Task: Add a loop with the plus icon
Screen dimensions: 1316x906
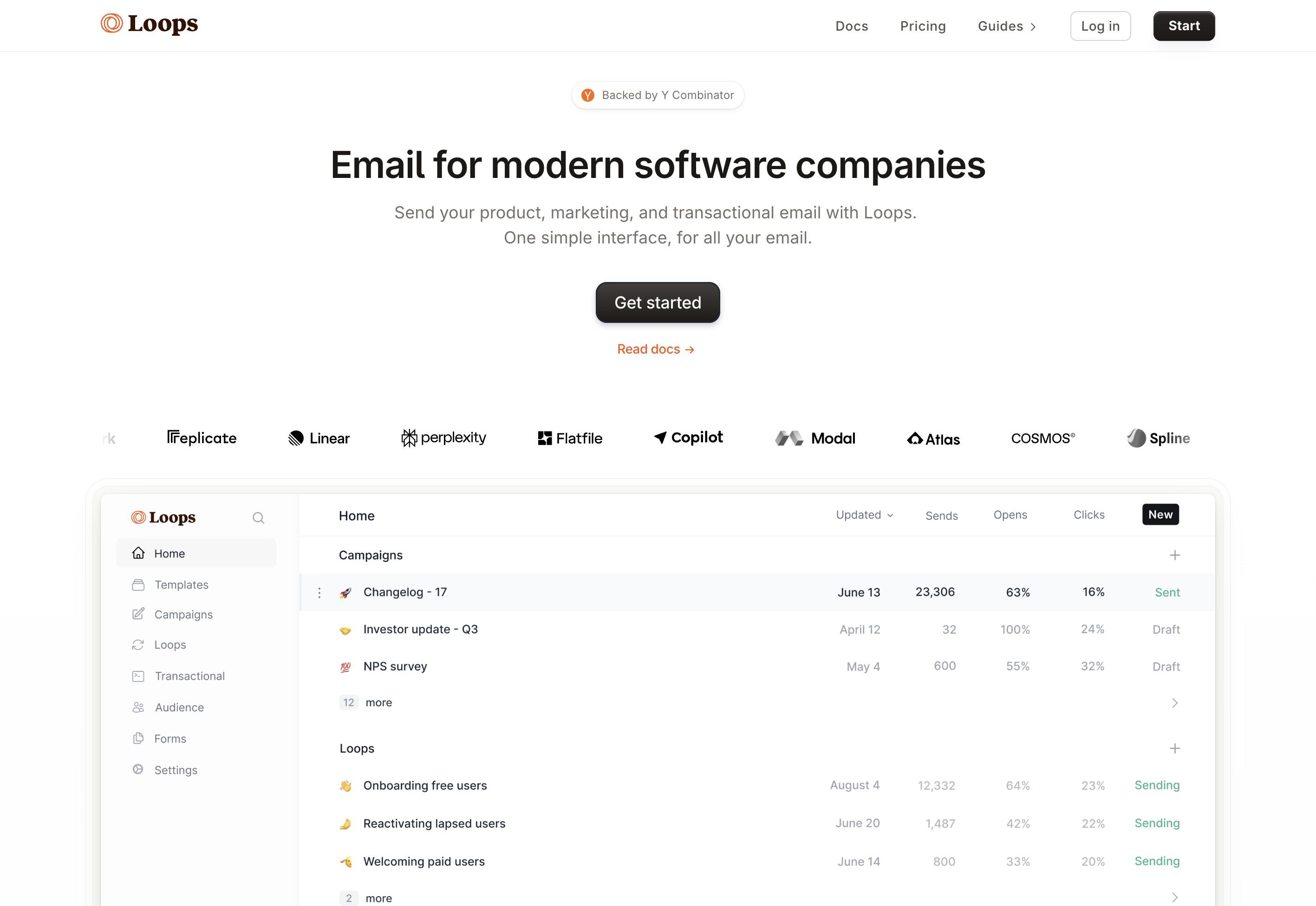Action: tap(1175, 749)
